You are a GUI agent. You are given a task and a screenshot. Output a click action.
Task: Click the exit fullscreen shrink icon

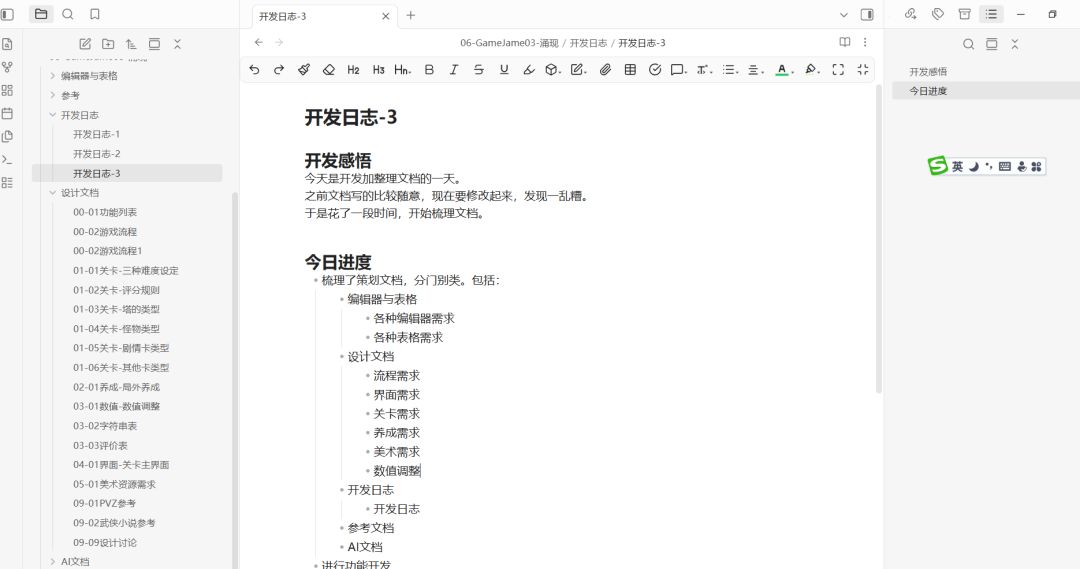[862, 70]
